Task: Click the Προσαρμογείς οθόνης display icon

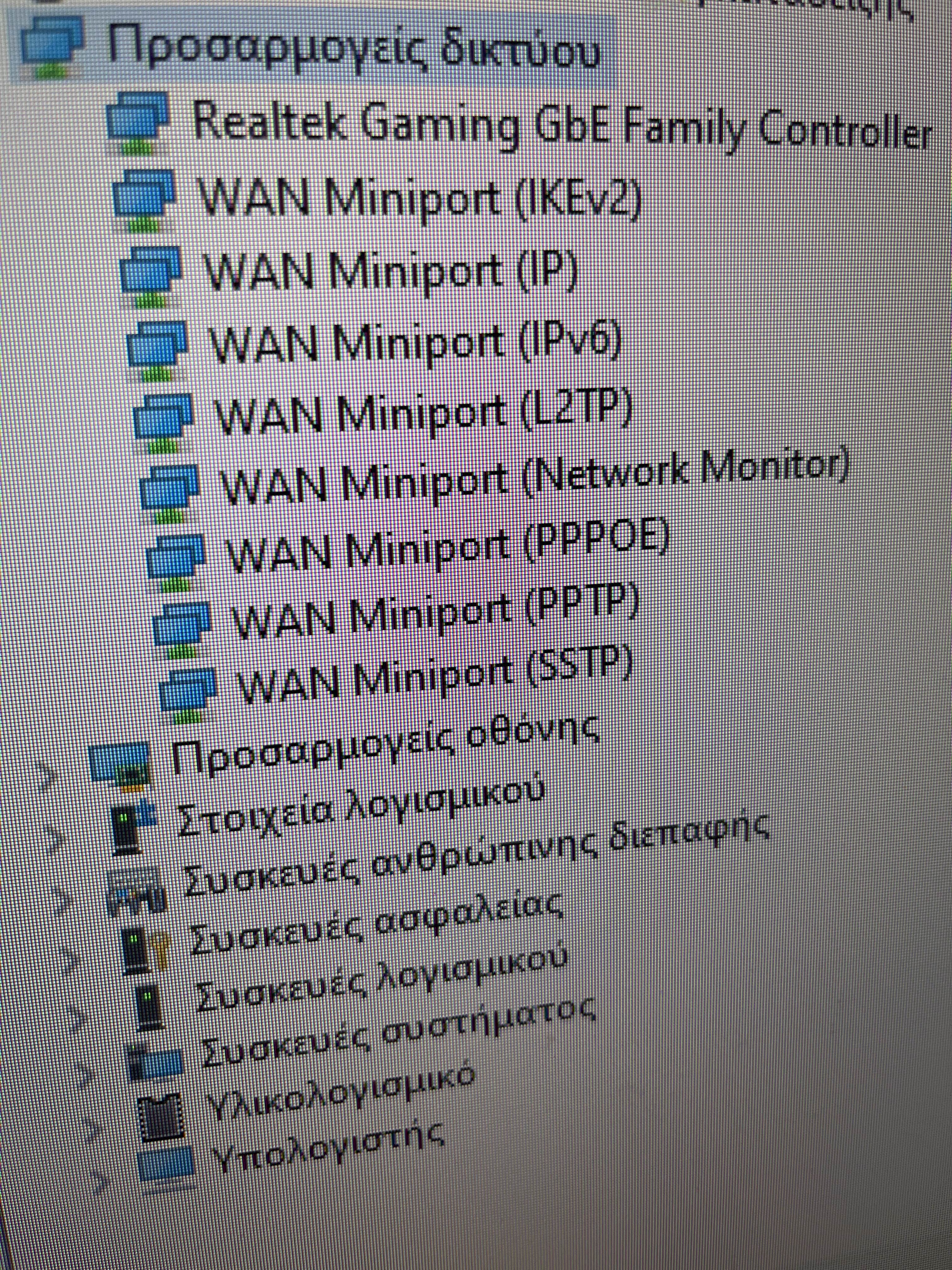Action: click(x=121, y=764)
